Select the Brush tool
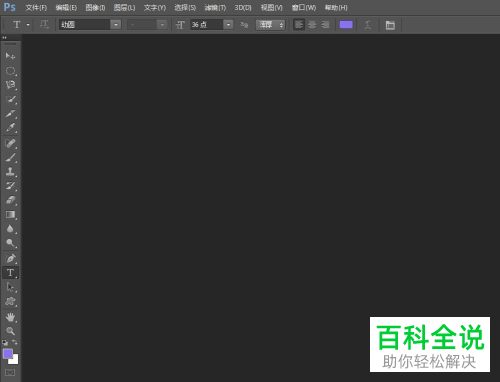Viewport: 500px width, 382px height. point(10,157)
